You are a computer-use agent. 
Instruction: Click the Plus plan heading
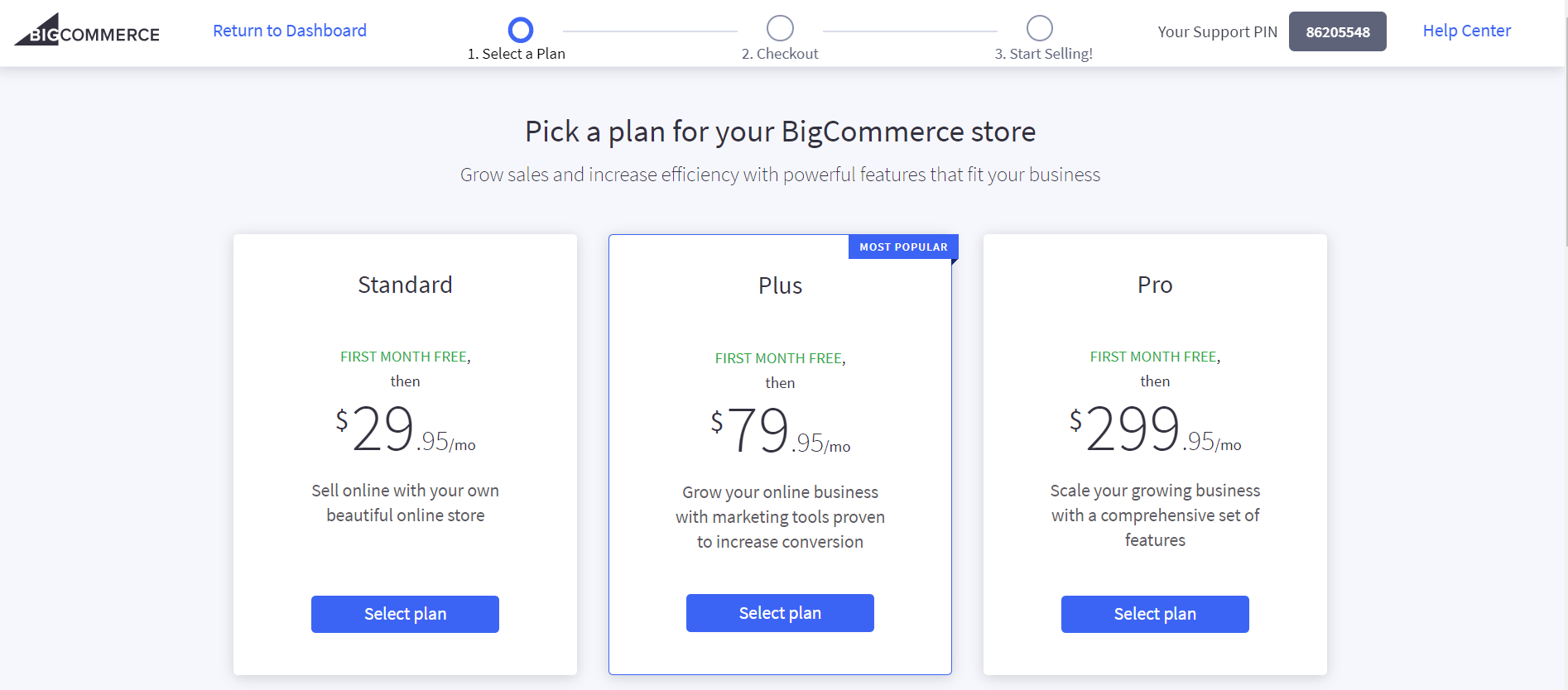click(780, 285)
